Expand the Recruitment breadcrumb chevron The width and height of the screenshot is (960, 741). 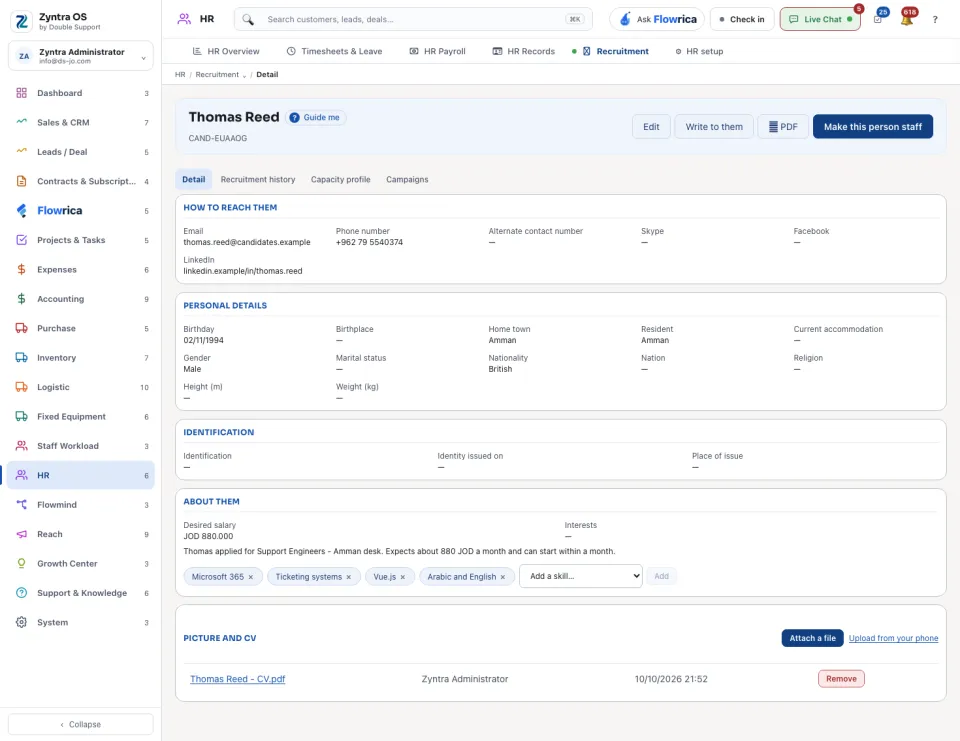pos(244,75)
